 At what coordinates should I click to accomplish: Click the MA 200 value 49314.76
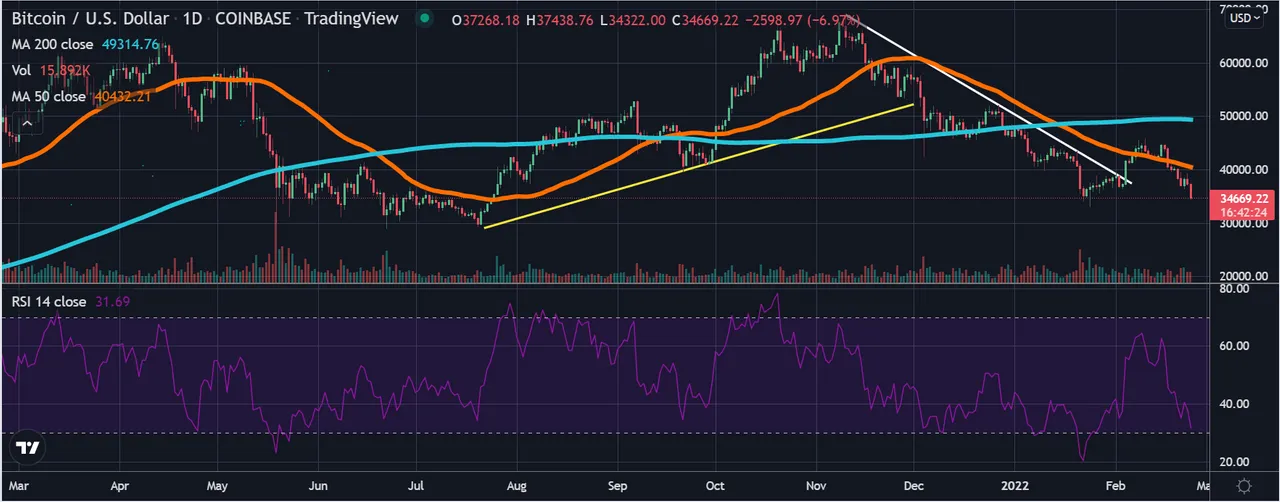(130, 44)
